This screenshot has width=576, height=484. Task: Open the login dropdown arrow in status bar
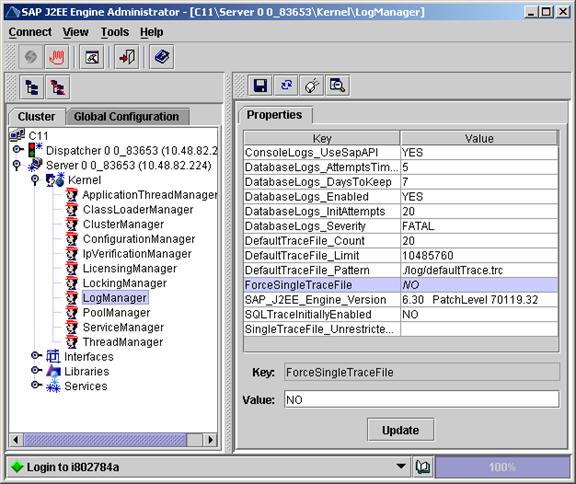coord(401,467)
